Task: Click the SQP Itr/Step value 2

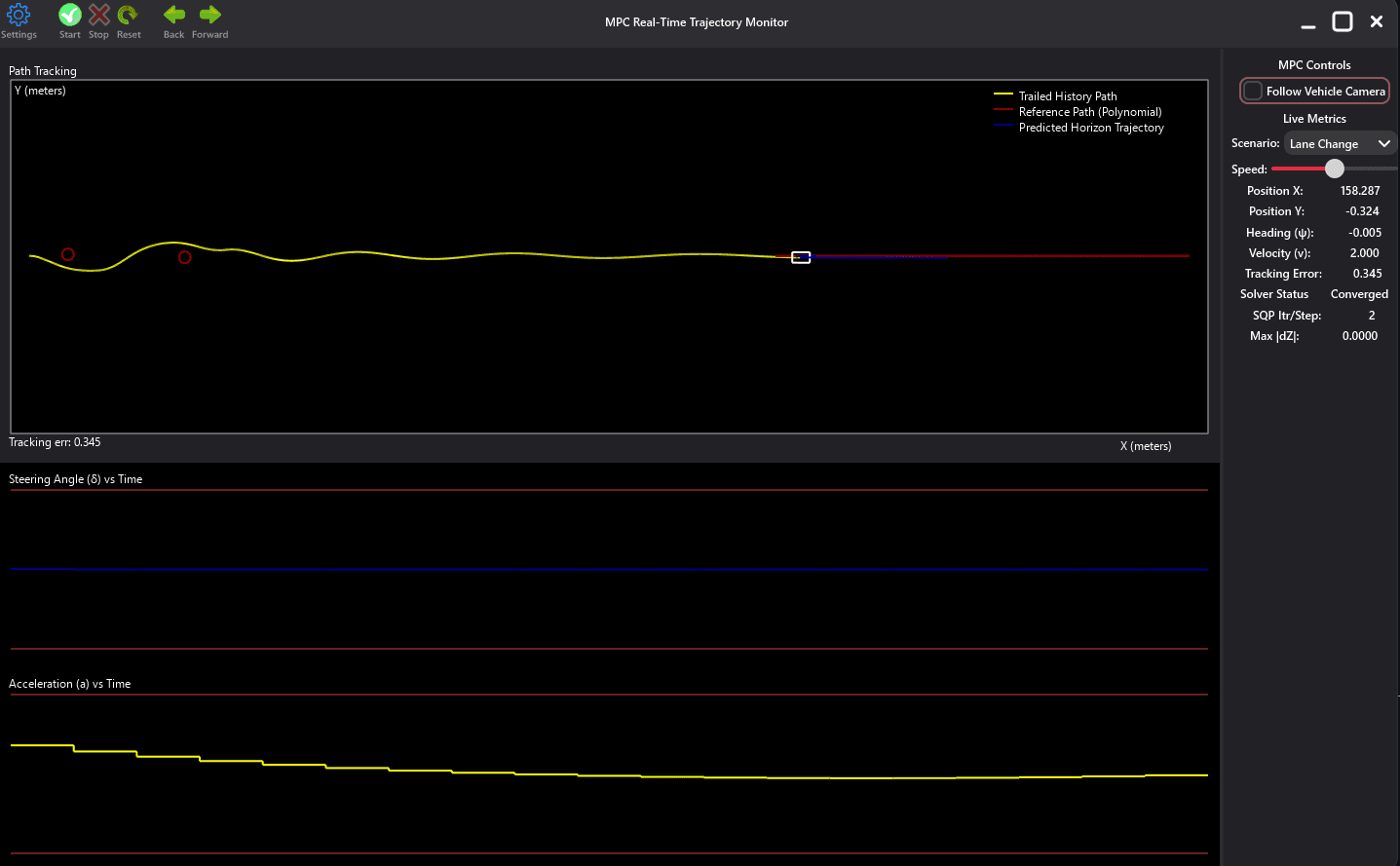Action: 1372,316
